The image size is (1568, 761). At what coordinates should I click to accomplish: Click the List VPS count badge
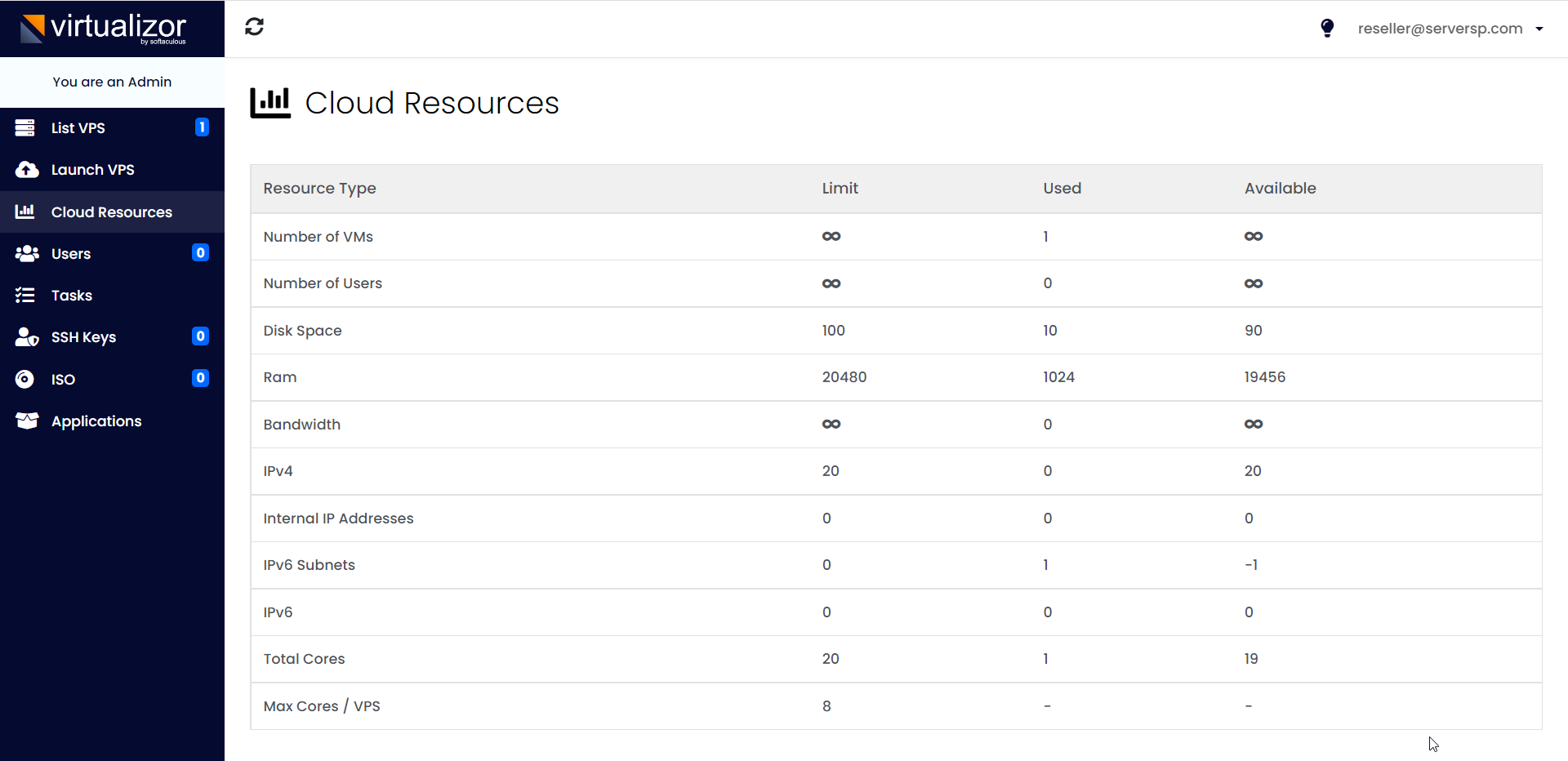[x=202, y=127]
